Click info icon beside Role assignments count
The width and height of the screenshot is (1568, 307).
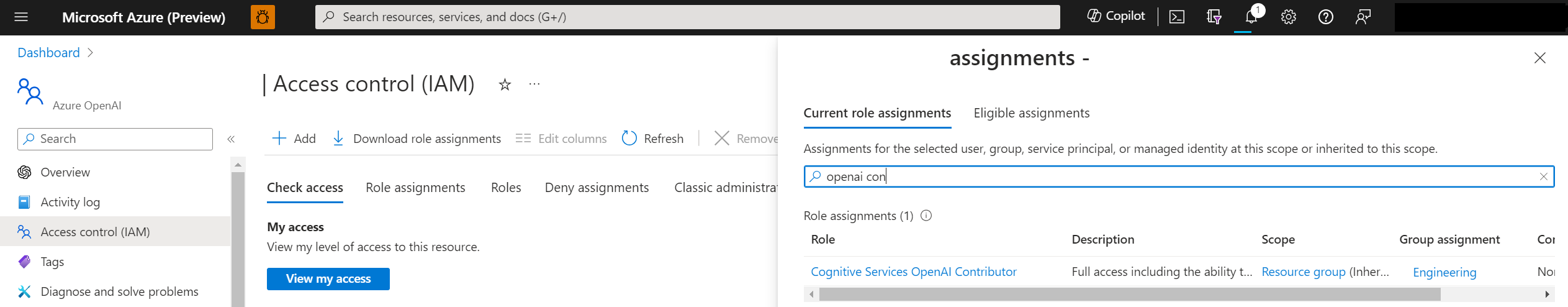point(926,216)
